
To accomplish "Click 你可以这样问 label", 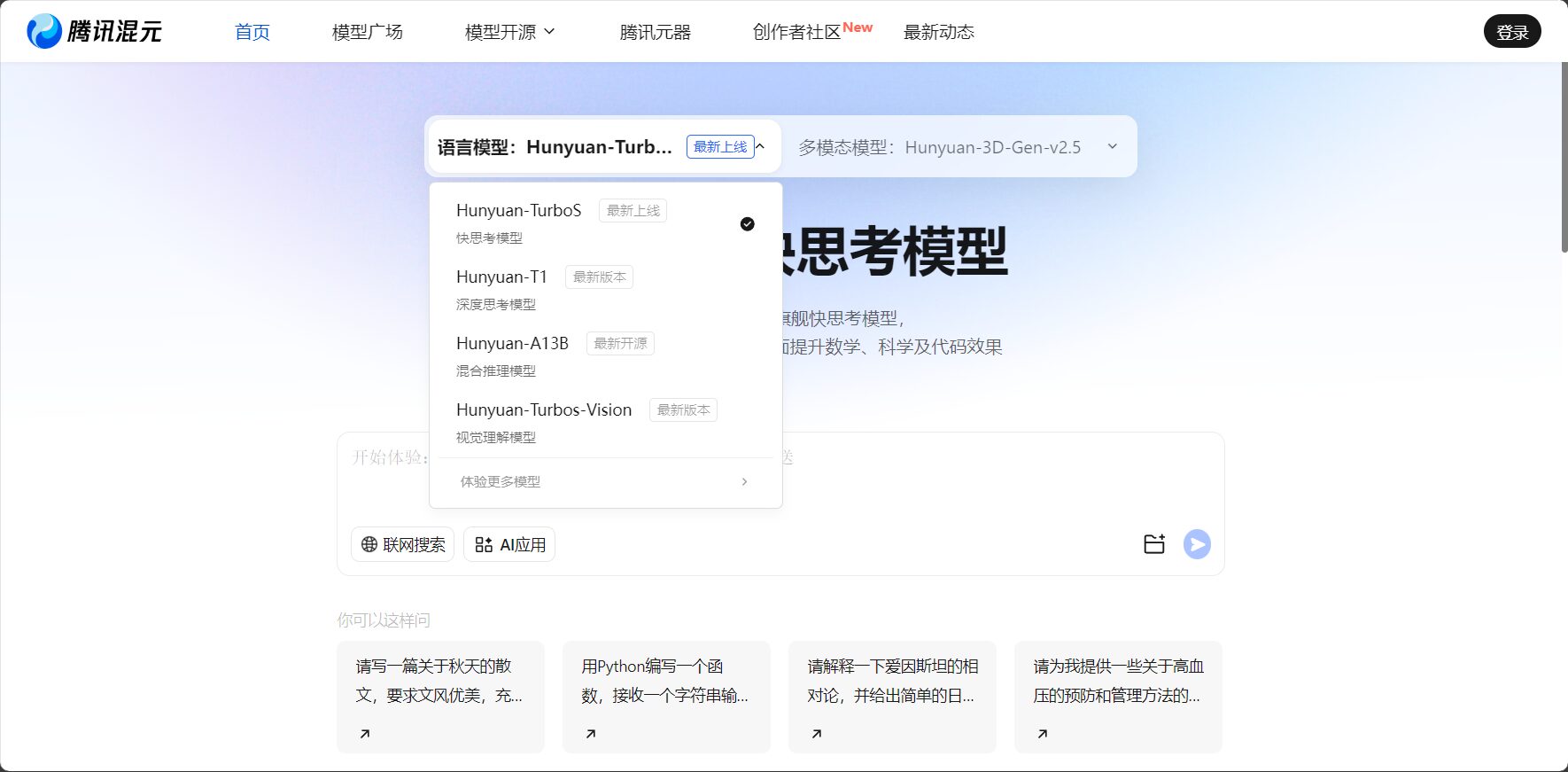I will [x=384, y=620].
